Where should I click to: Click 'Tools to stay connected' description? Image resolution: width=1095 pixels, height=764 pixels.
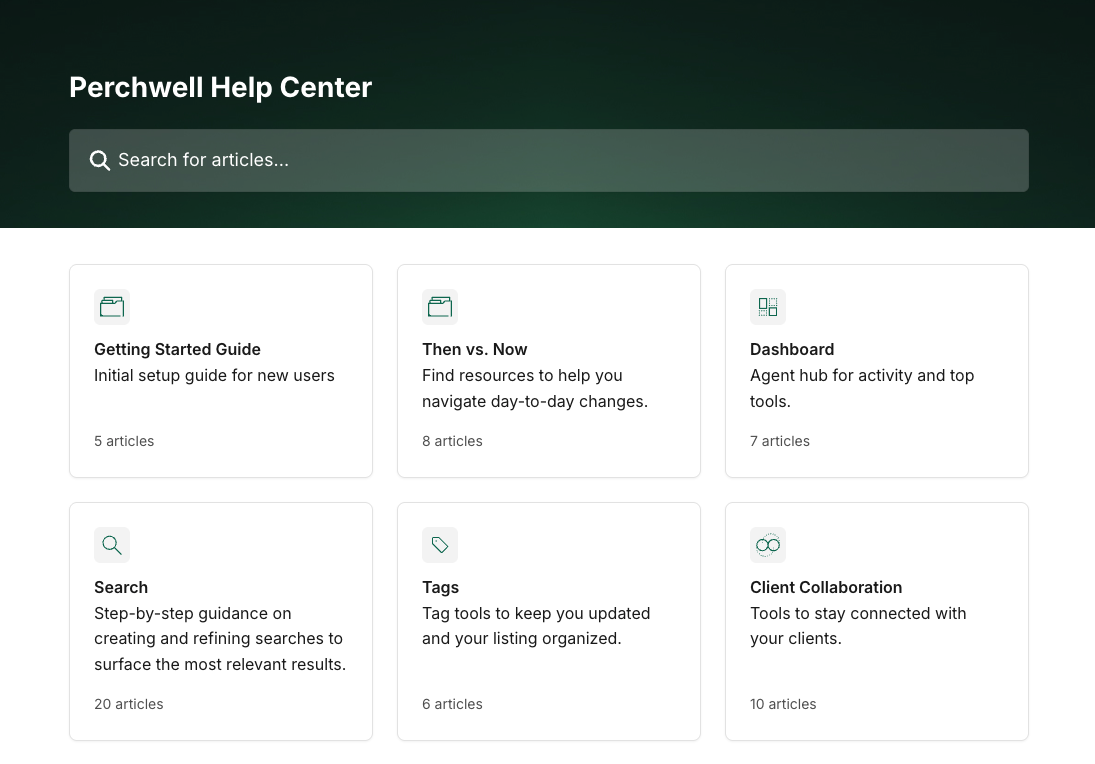(858, 626)
